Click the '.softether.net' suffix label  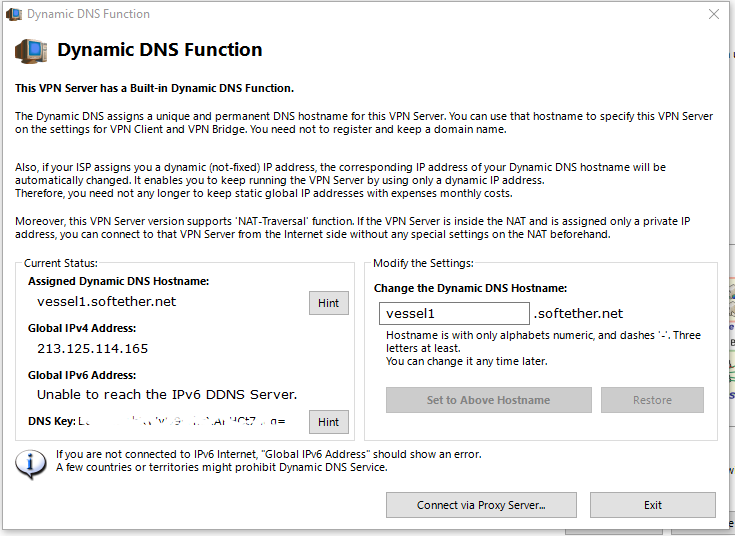point(578,314)
